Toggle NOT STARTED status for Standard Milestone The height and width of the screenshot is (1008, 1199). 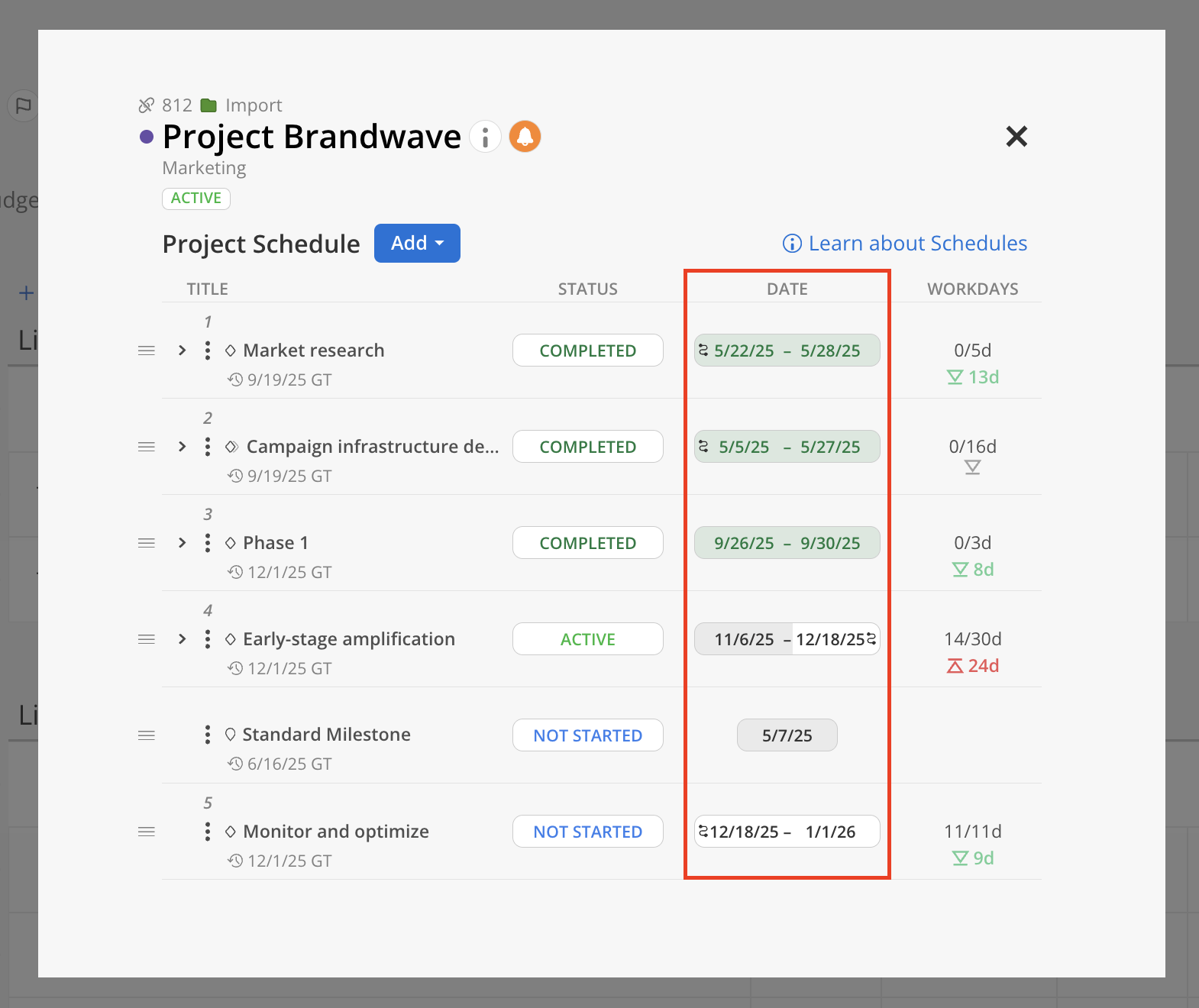[x=587, y=735]
